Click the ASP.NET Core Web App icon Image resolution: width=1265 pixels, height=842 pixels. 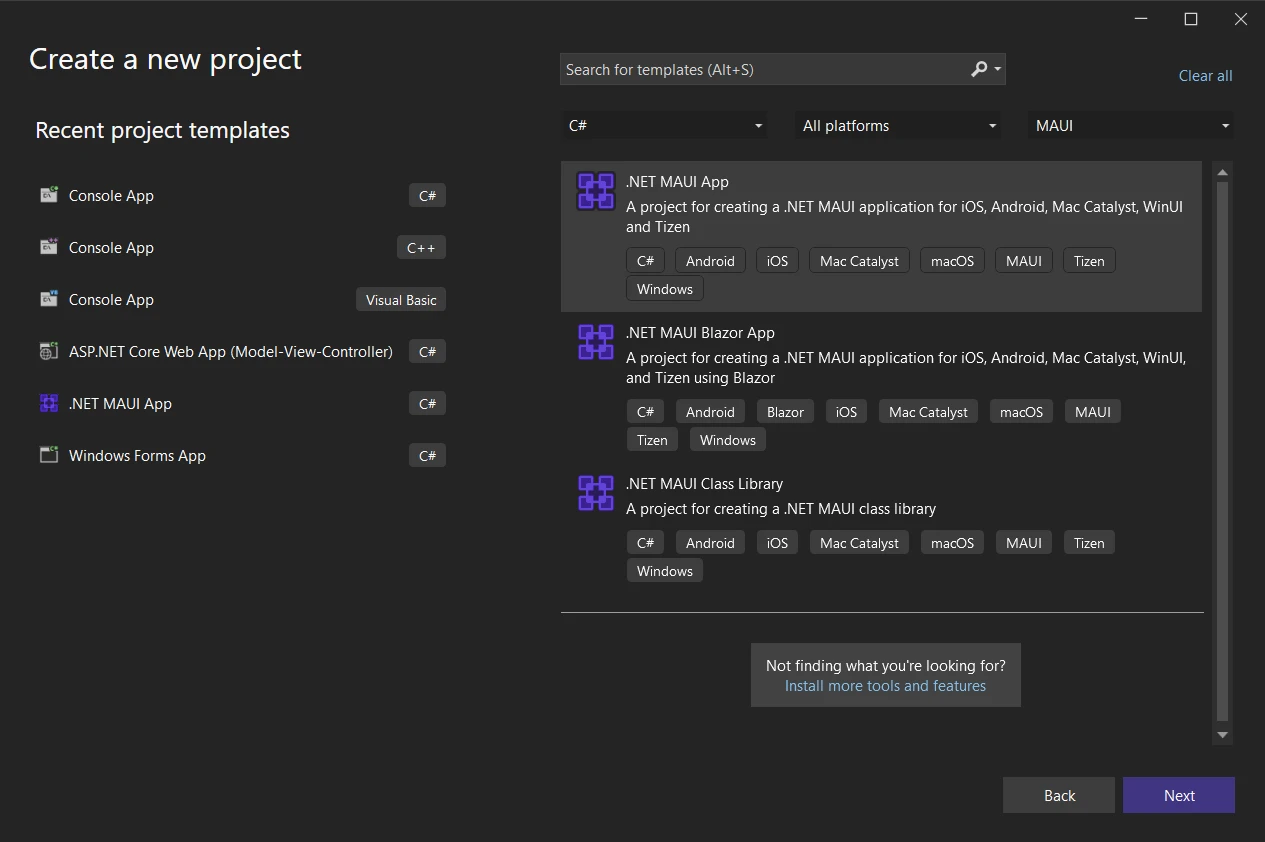49,352
